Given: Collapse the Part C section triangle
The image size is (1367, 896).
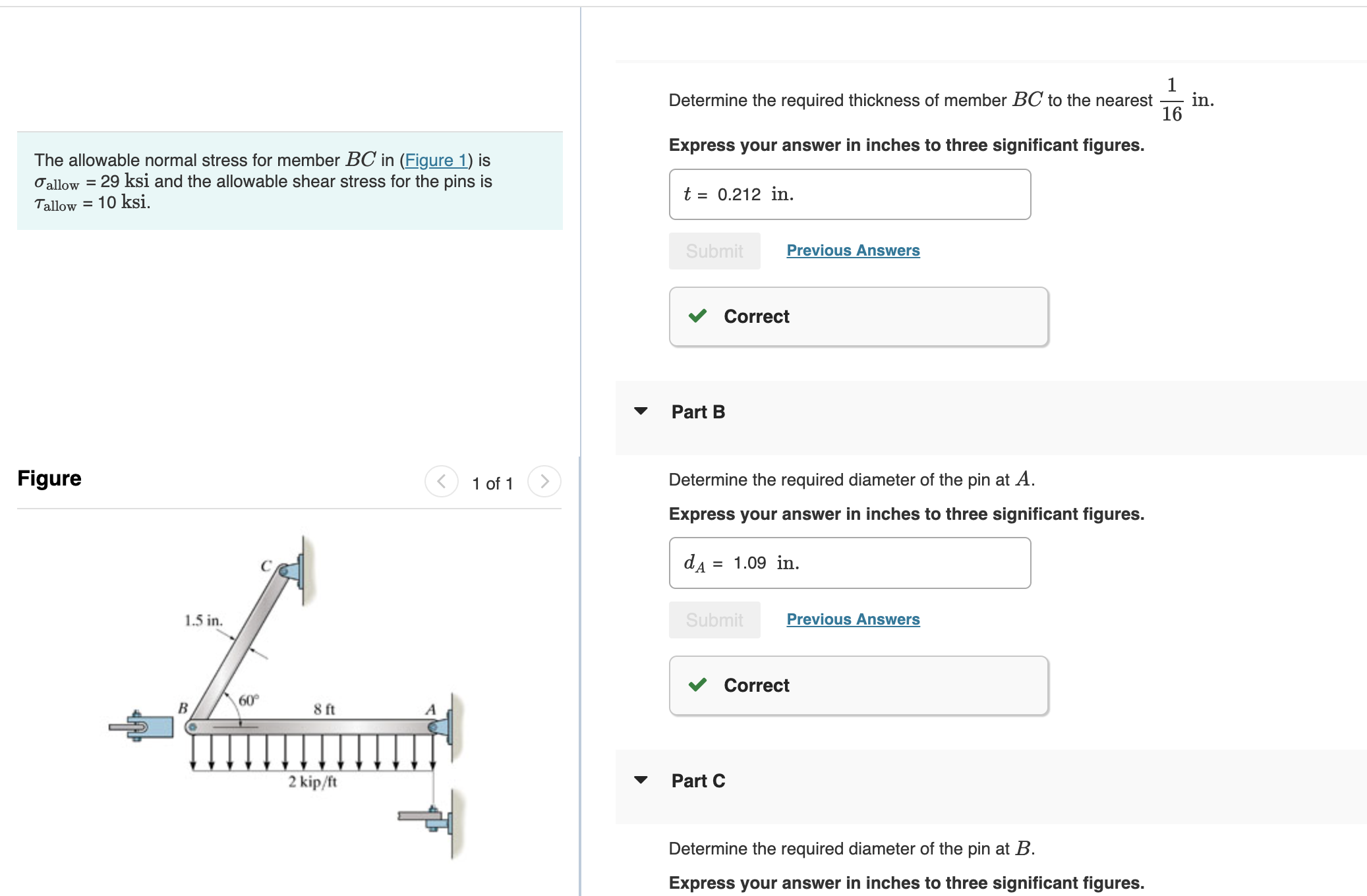Looking at the screenshot, I should 641,780.
